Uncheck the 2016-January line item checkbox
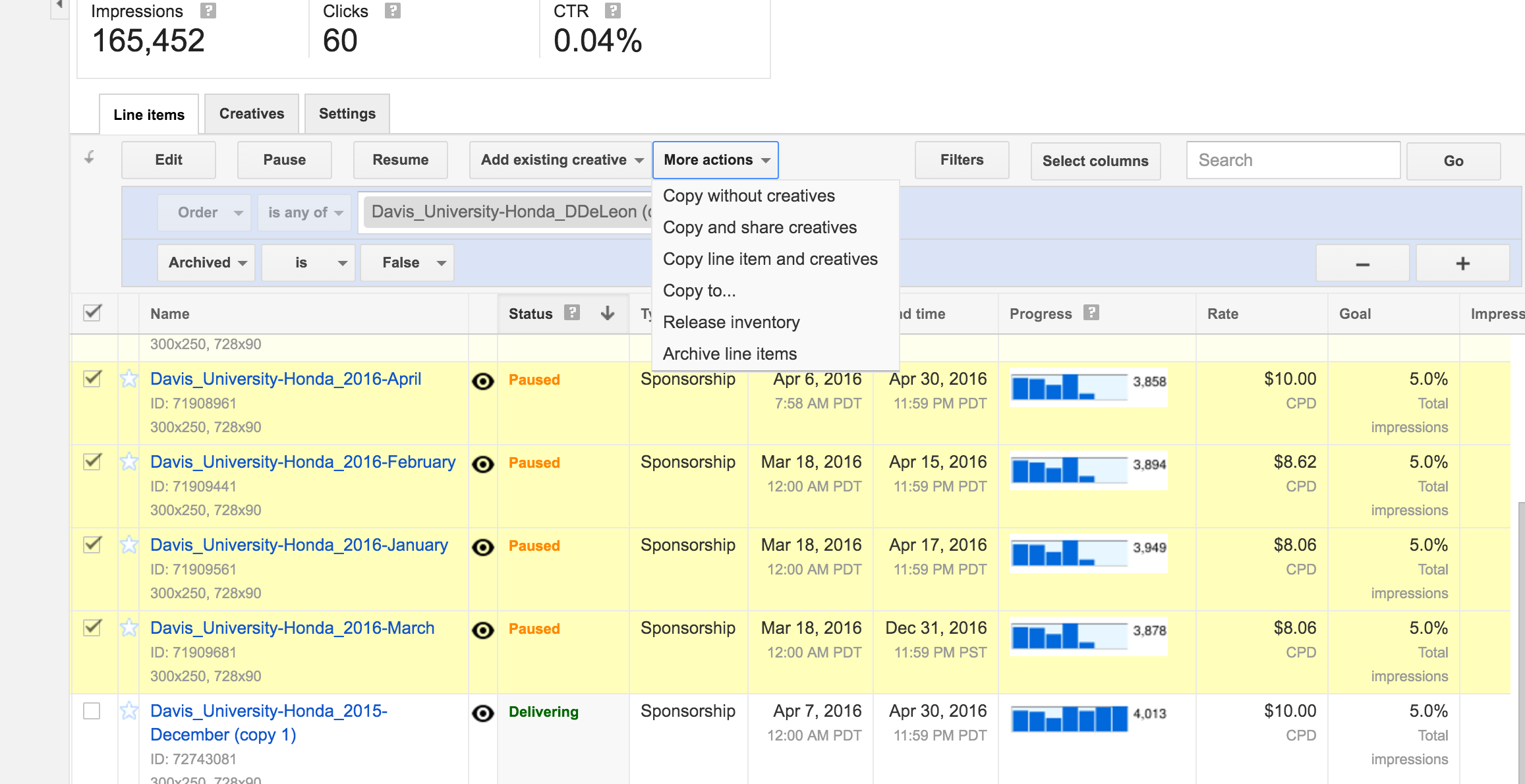 click(x=92, y=545)
